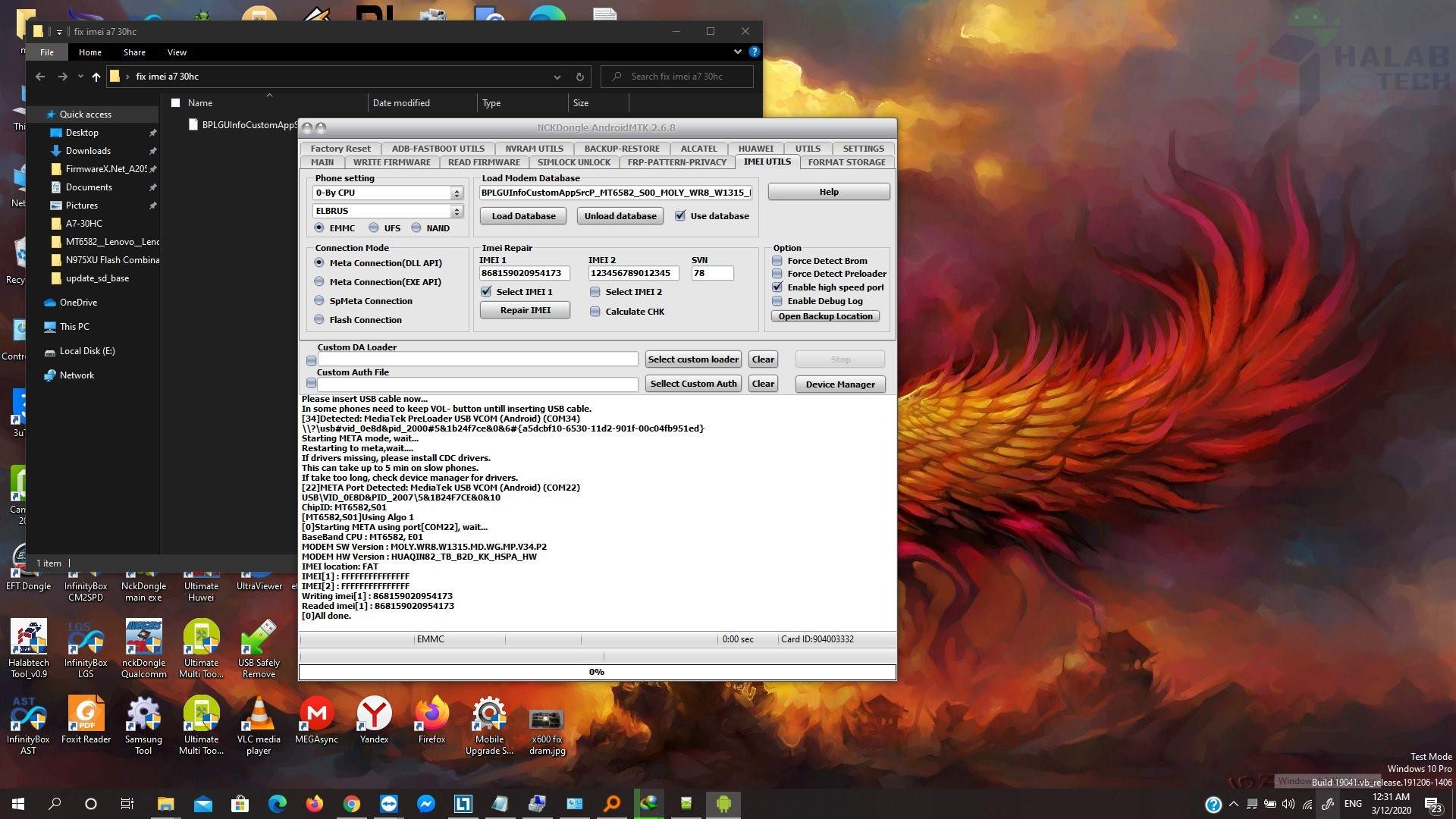
Task: Switch to READ FIRMWARE tab
Action: pyautogui.click(x=484, y=162)
